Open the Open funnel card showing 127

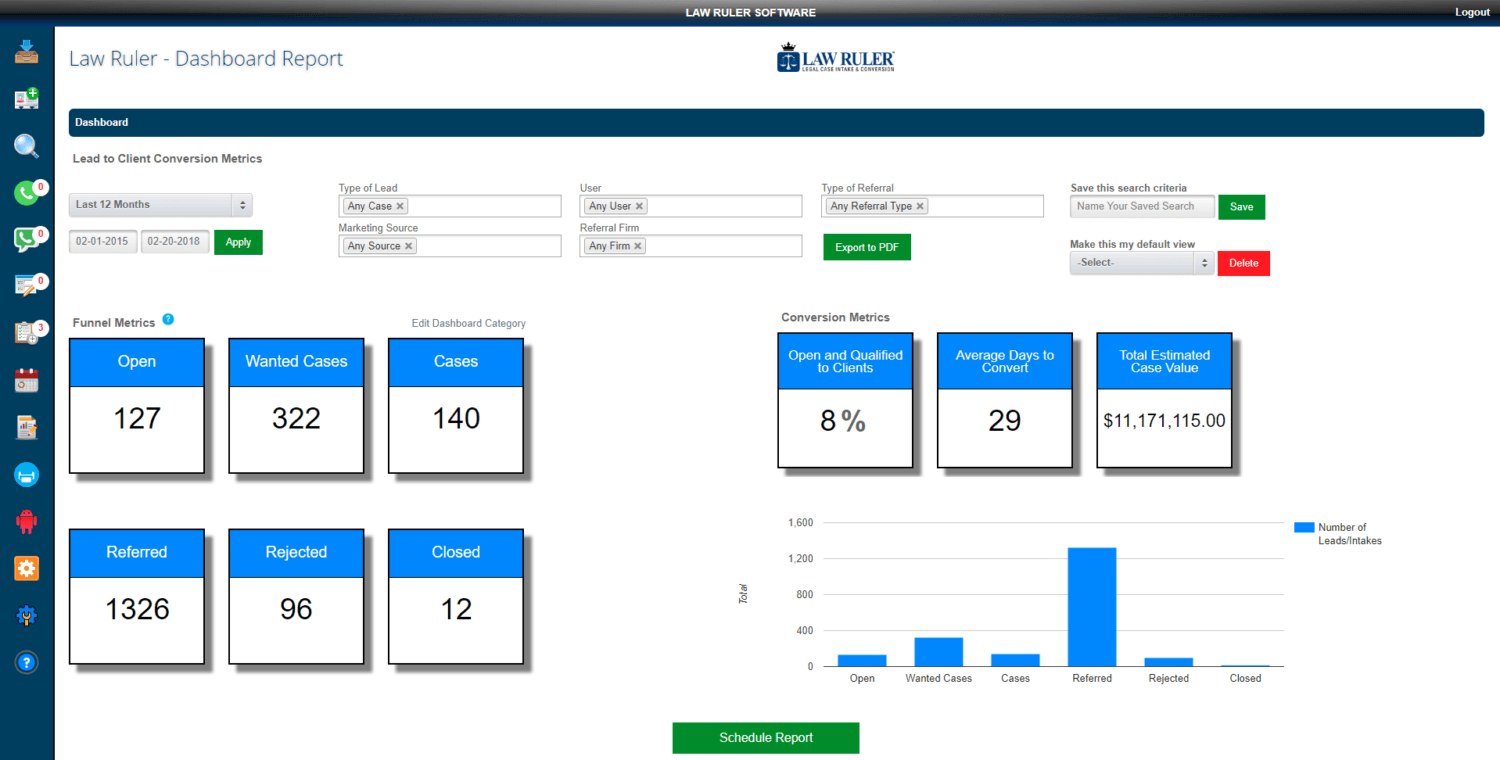pos(137,405)
